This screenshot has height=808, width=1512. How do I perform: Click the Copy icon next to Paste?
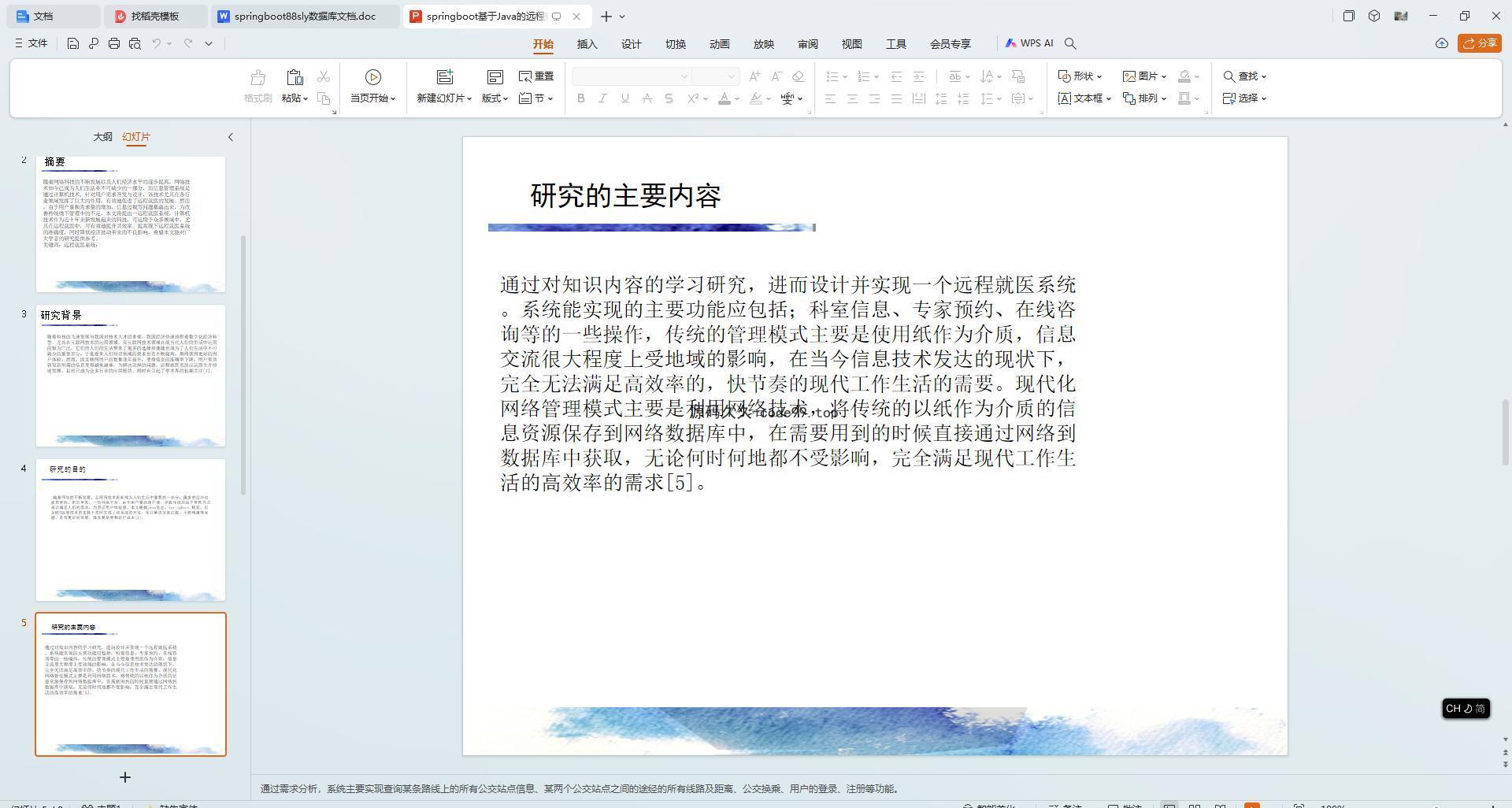click(324, 98)
